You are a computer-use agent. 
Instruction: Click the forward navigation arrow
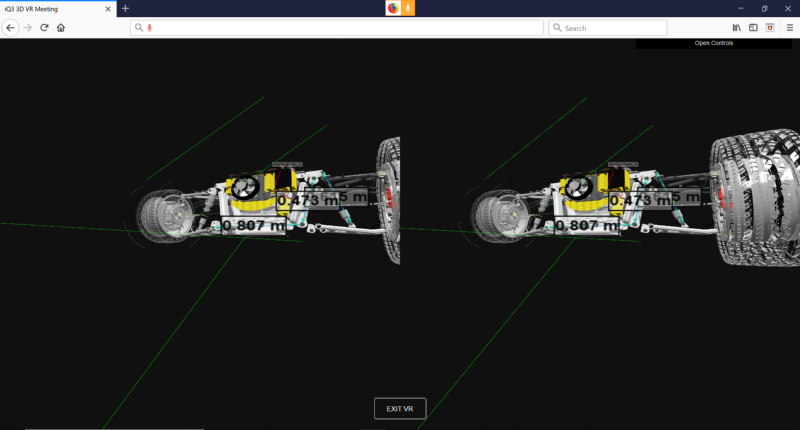[27, 27]
